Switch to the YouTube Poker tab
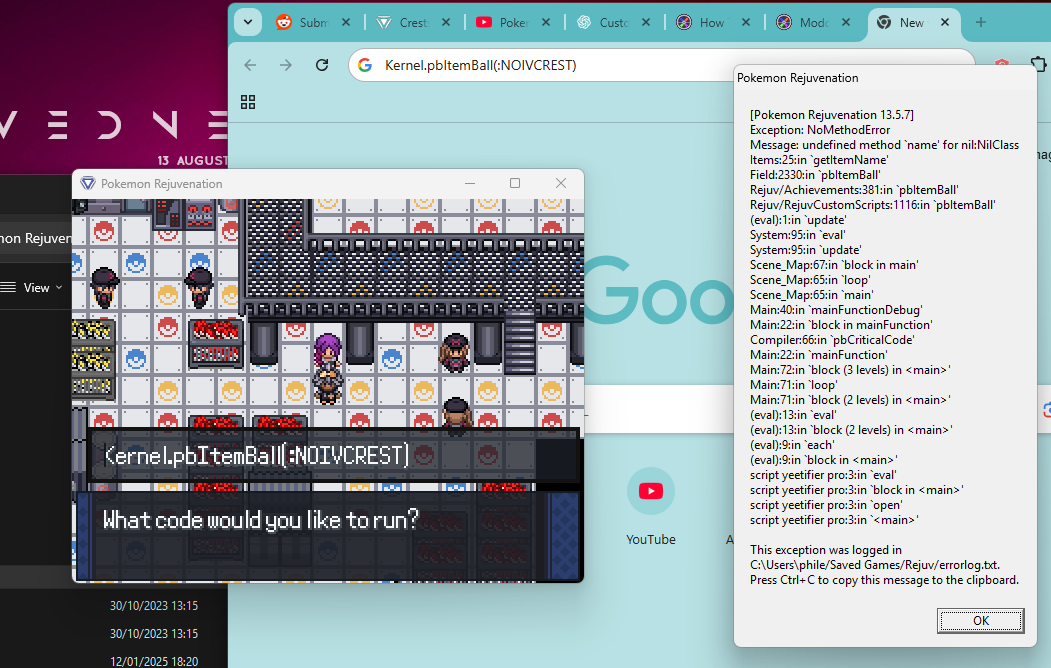The image size is (1051, 668). (x=513, y=22)
